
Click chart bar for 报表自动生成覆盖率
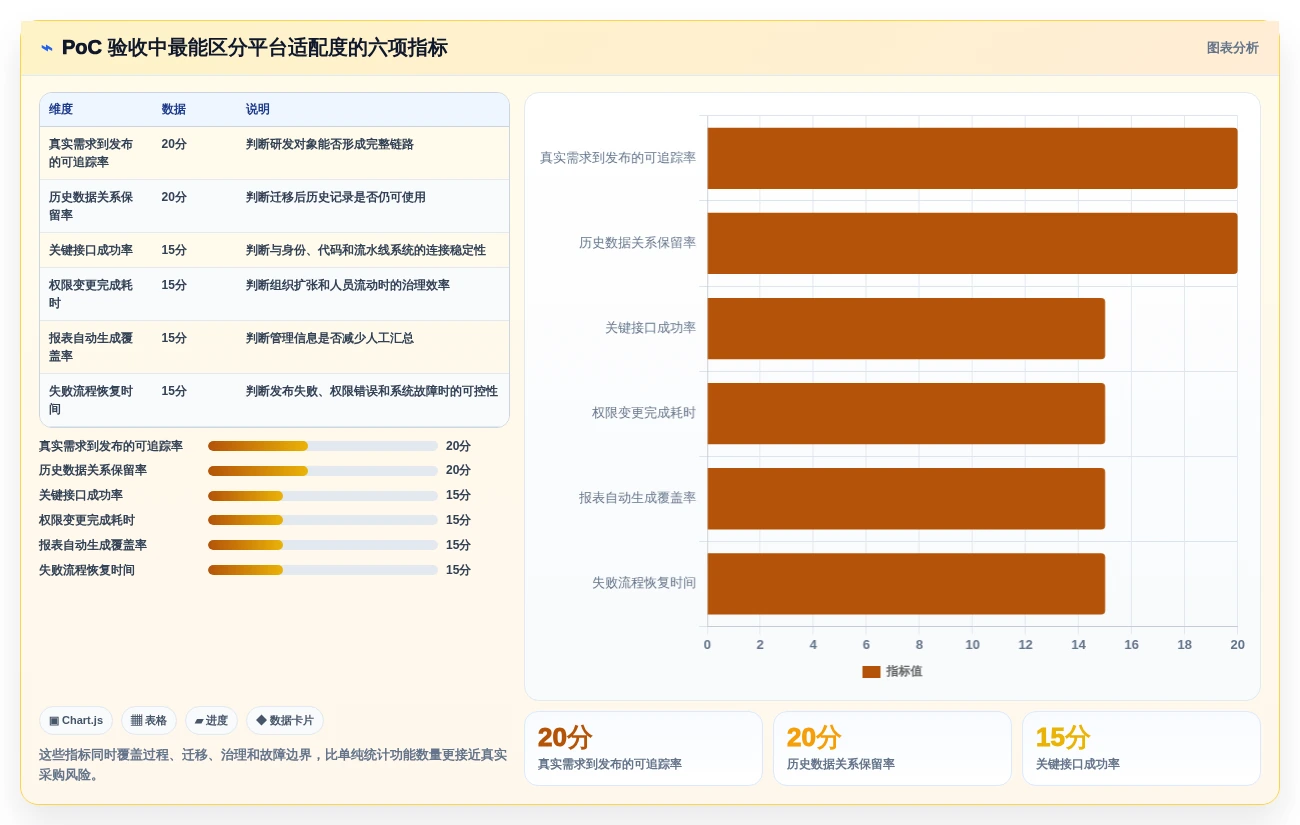[x=906, y=498]
